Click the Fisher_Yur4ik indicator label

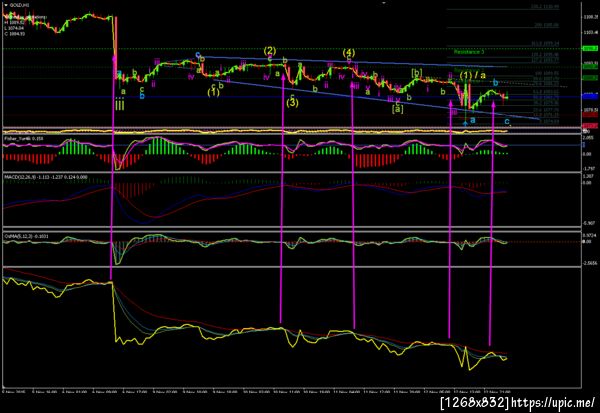coord(23,138)
